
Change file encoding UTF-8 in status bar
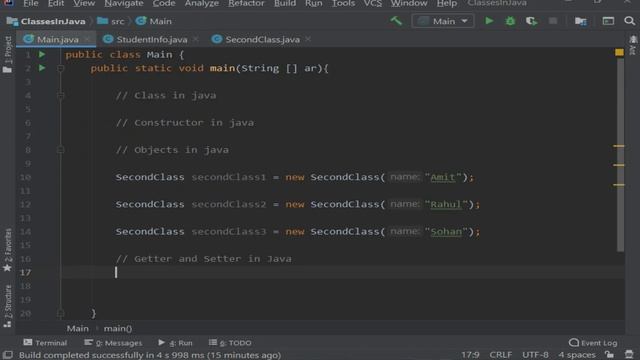point(535,355)
